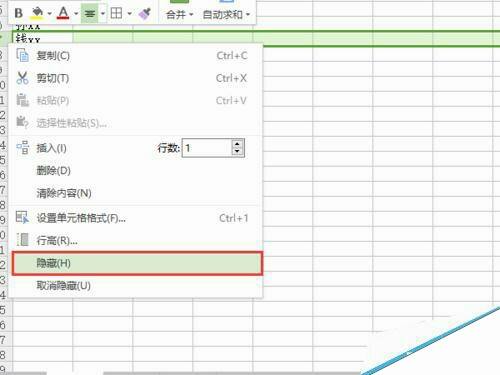Click 隐藏(H) to hide the row
Image resolution: width=500 pixels, height=375 pixels.
137,263
